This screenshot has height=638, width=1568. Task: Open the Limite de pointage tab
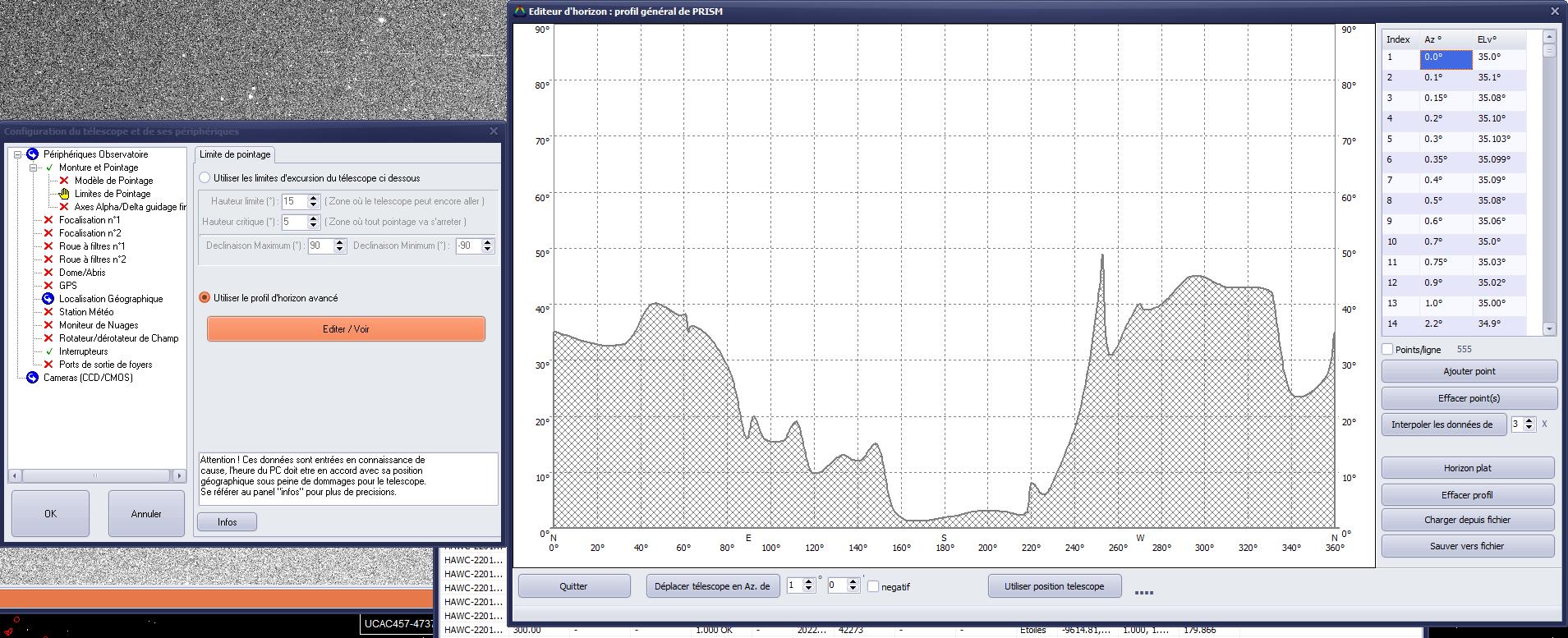click(235, 154)
